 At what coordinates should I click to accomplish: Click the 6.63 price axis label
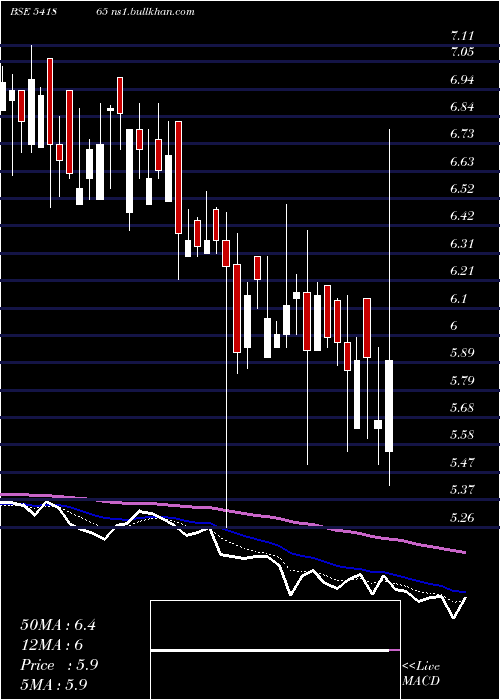(463, 162)
